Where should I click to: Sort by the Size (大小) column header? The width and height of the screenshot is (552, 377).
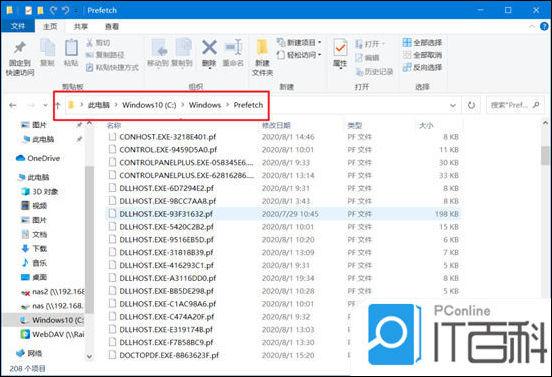point(426,125)
